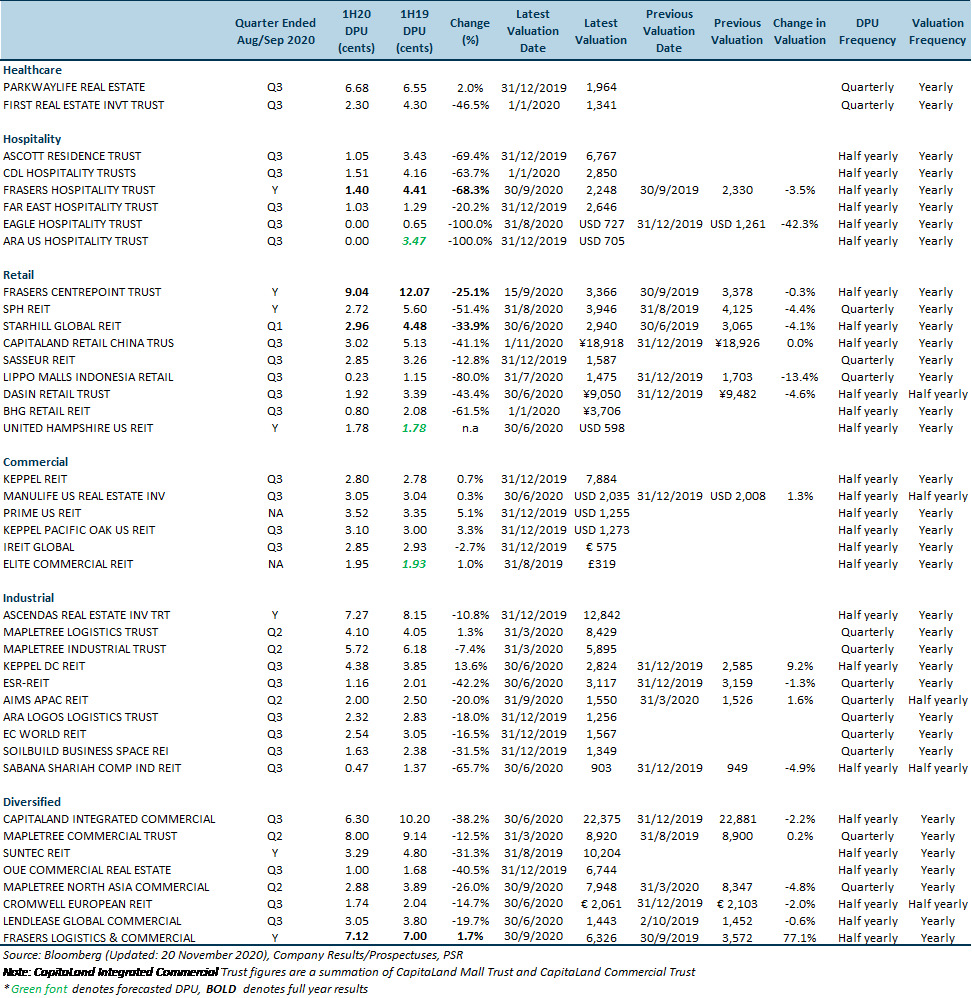This screenshot has width=972, height=998.
Task: Select the "ASCENDAS REAL ESTATE INV TRT" row name
Action: (87, 615)
